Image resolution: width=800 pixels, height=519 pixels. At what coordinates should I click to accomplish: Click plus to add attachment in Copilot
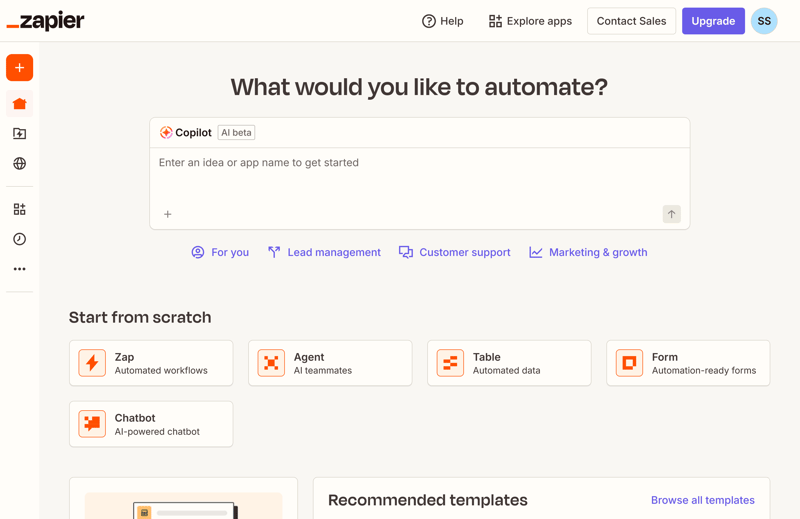pyautogui.click(x=168, y=214)
